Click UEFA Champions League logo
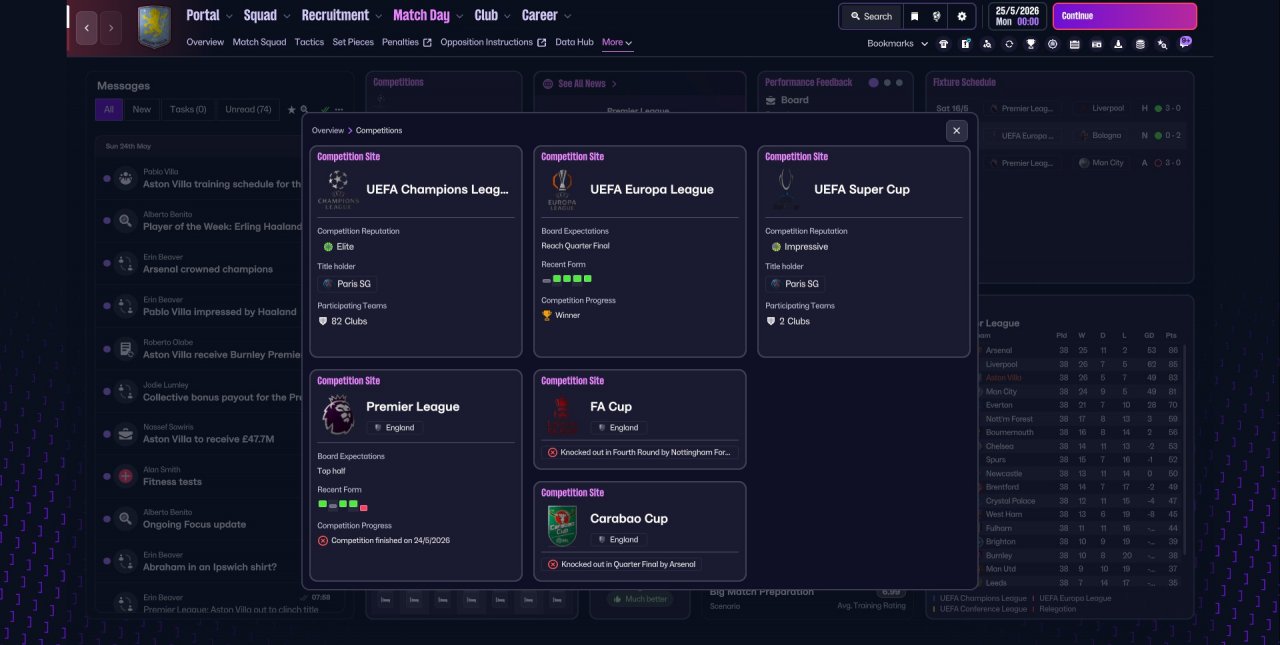 tap(338, 189)
